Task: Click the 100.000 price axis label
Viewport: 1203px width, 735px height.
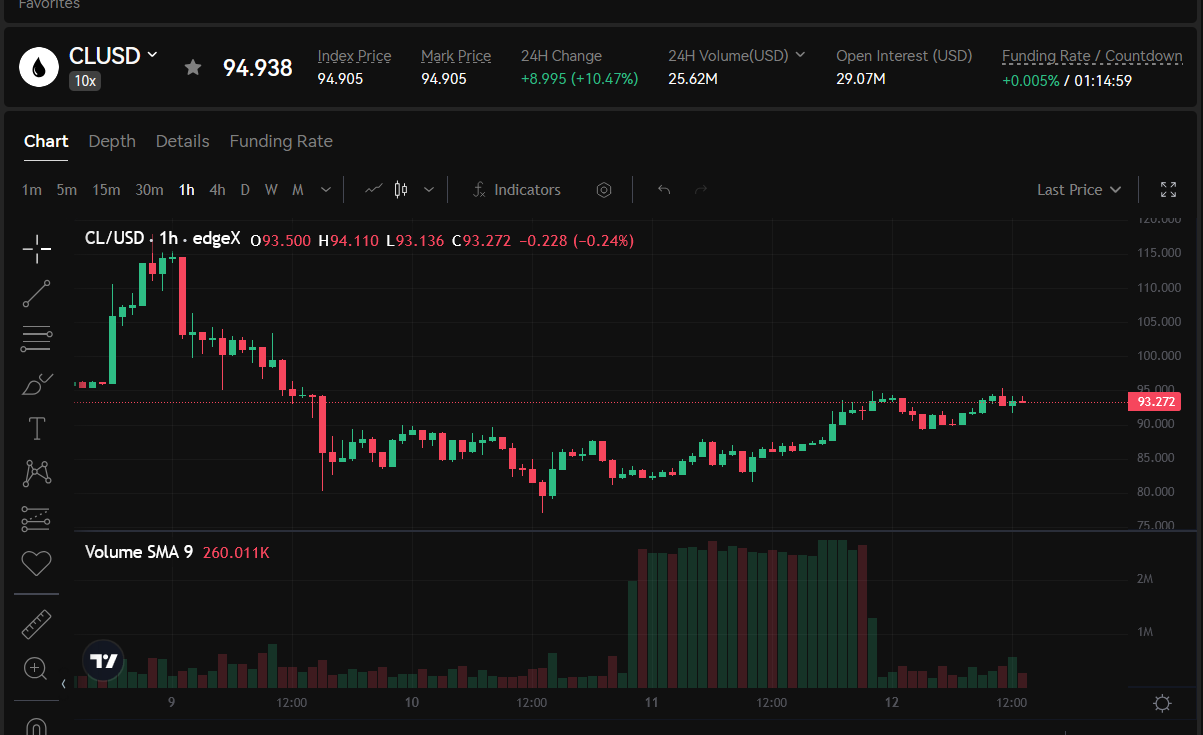Action: coord(1159,356)
